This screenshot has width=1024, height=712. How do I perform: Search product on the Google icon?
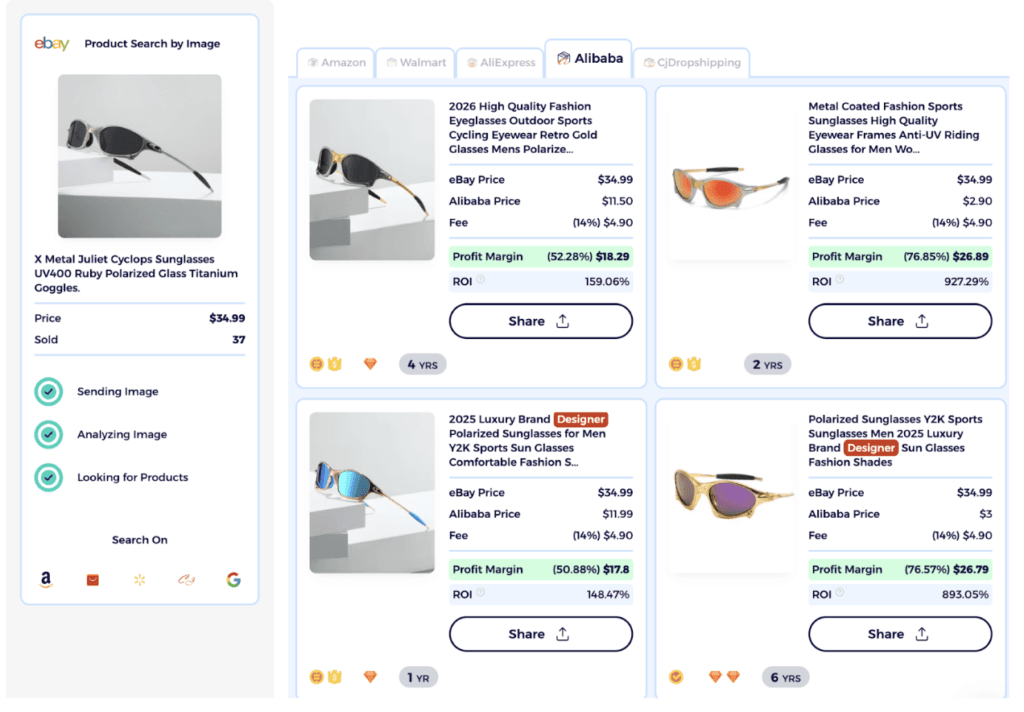tap(233, 579)
